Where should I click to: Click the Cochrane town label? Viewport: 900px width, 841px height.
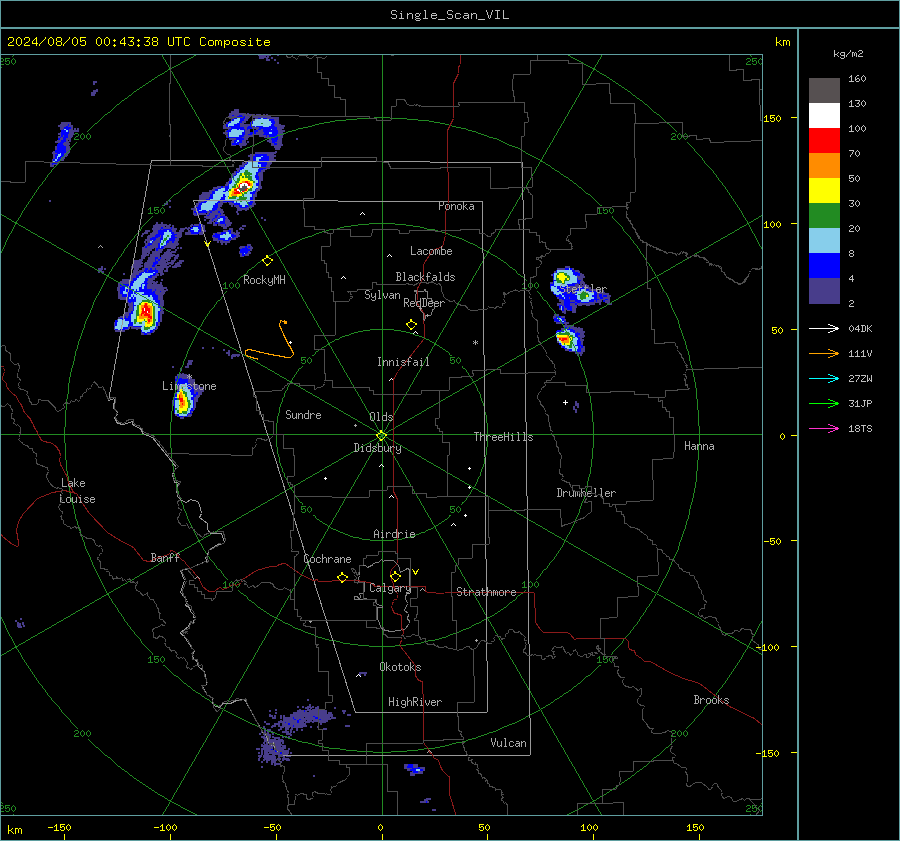coord(327,559)
